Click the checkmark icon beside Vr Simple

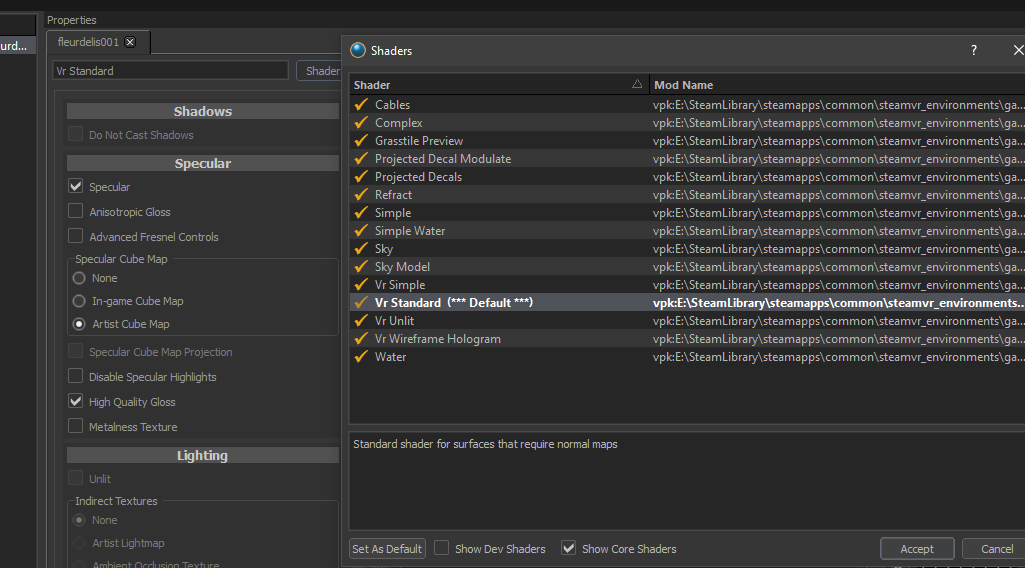click(x=361, y=284)
